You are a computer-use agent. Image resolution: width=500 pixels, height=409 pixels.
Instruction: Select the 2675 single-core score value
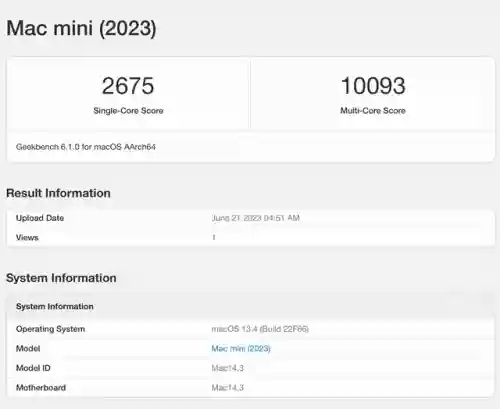pos(128,86)
